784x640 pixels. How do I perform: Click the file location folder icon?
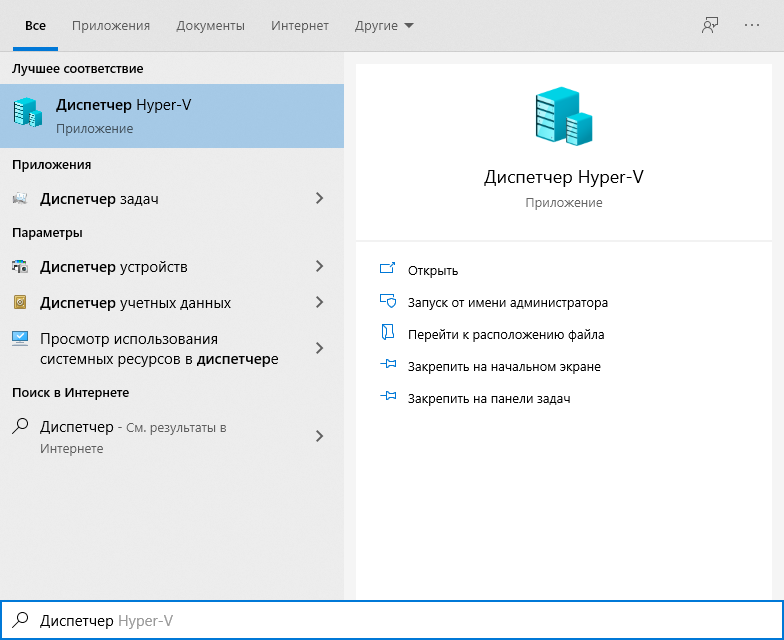388,332
